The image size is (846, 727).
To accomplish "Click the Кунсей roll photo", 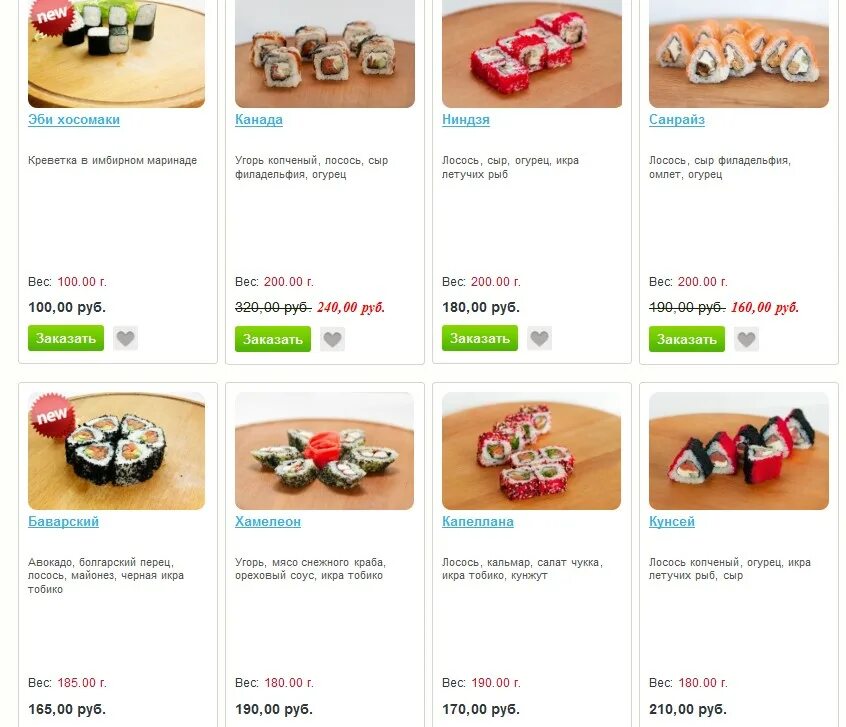I will coord(739,451).
